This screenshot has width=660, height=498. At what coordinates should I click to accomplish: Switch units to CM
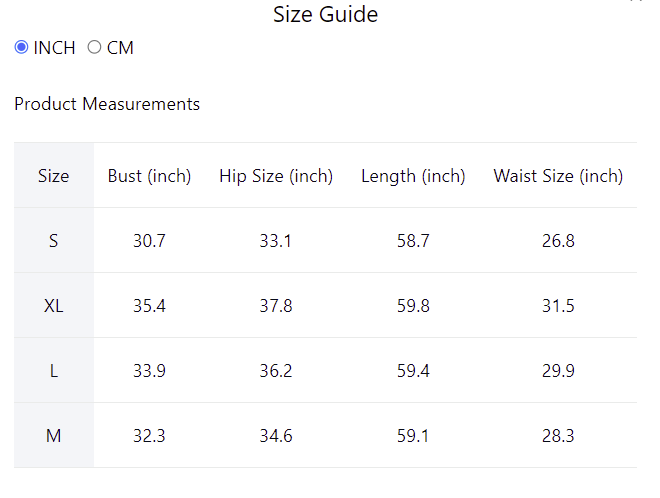pyautogui.click(x=95, y=47)
